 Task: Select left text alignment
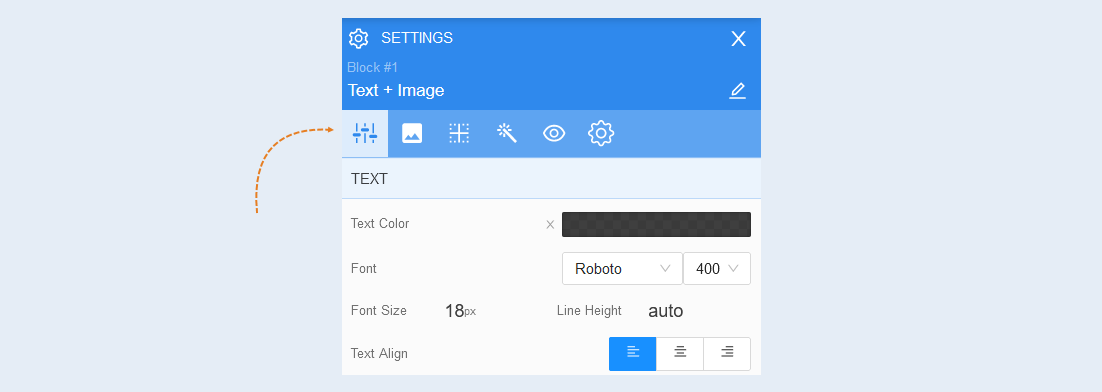point(633,354)
